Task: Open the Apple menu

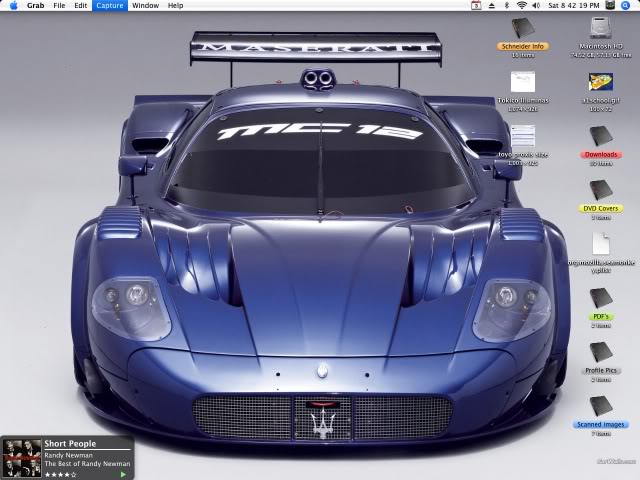Action: 13,6
